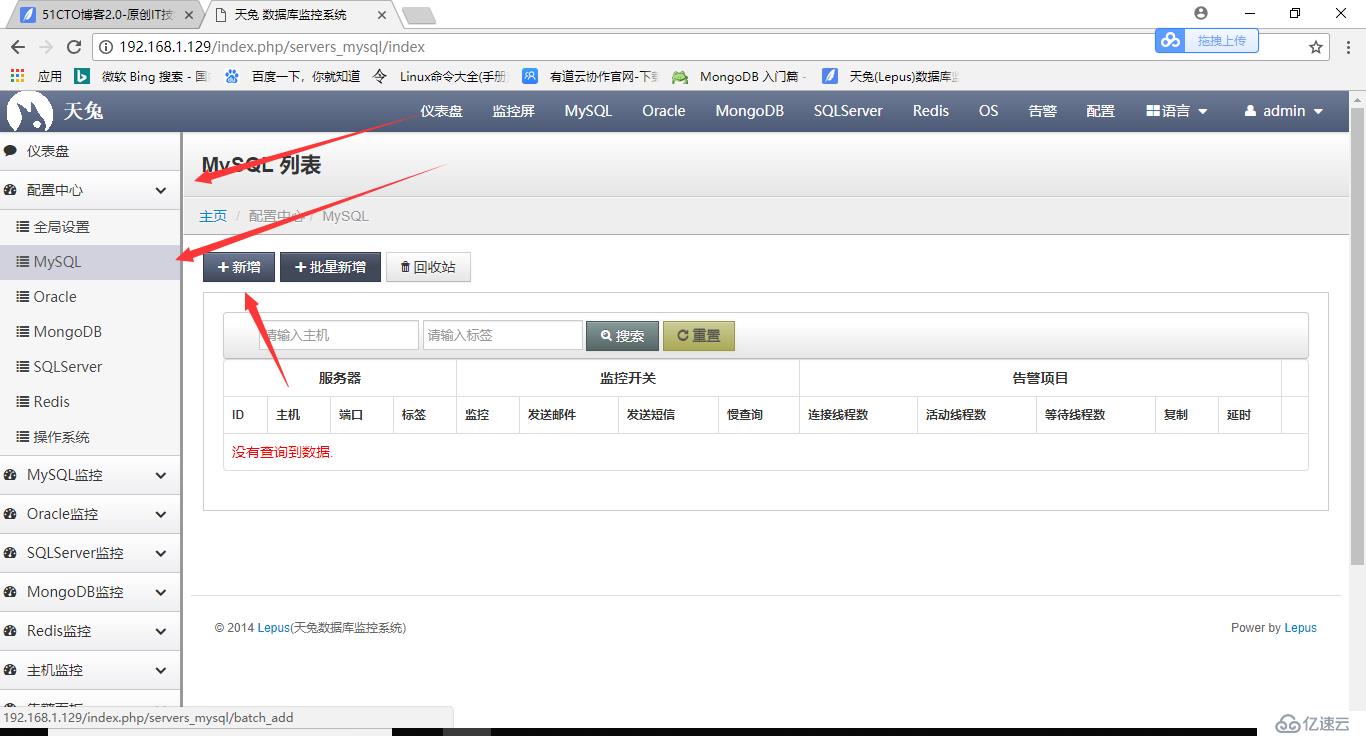Collapse the 配置中心 sidebar section
1366x736 pixels.
coord(90,190)
